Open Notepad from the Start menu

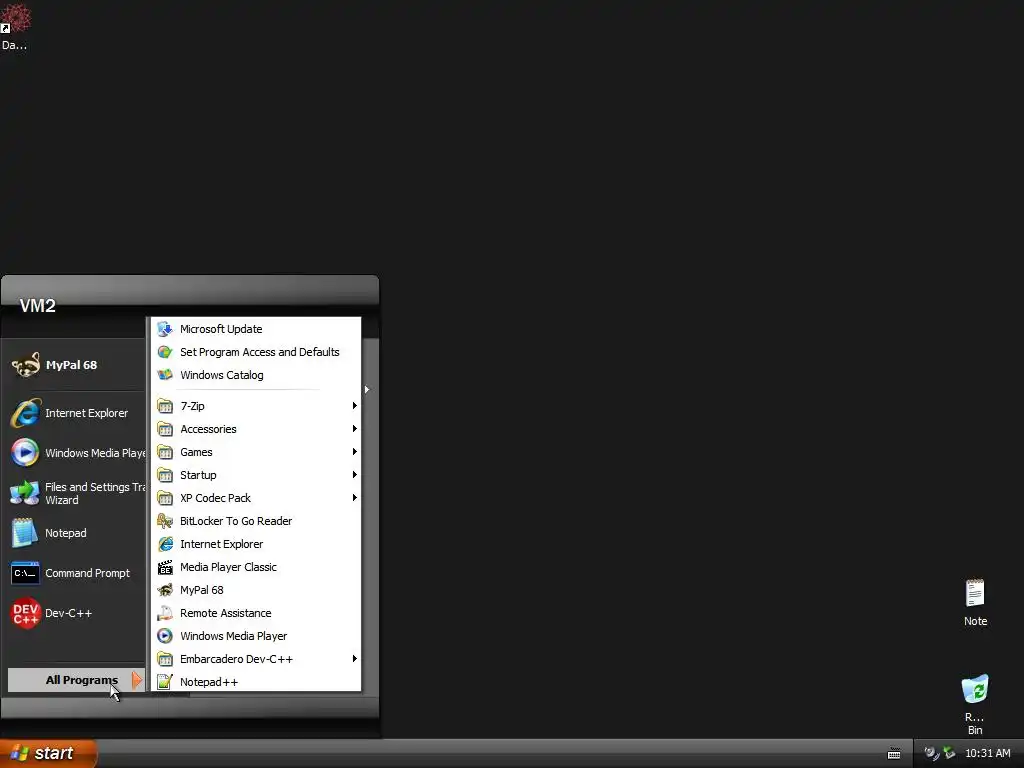(x=74, y=533)
